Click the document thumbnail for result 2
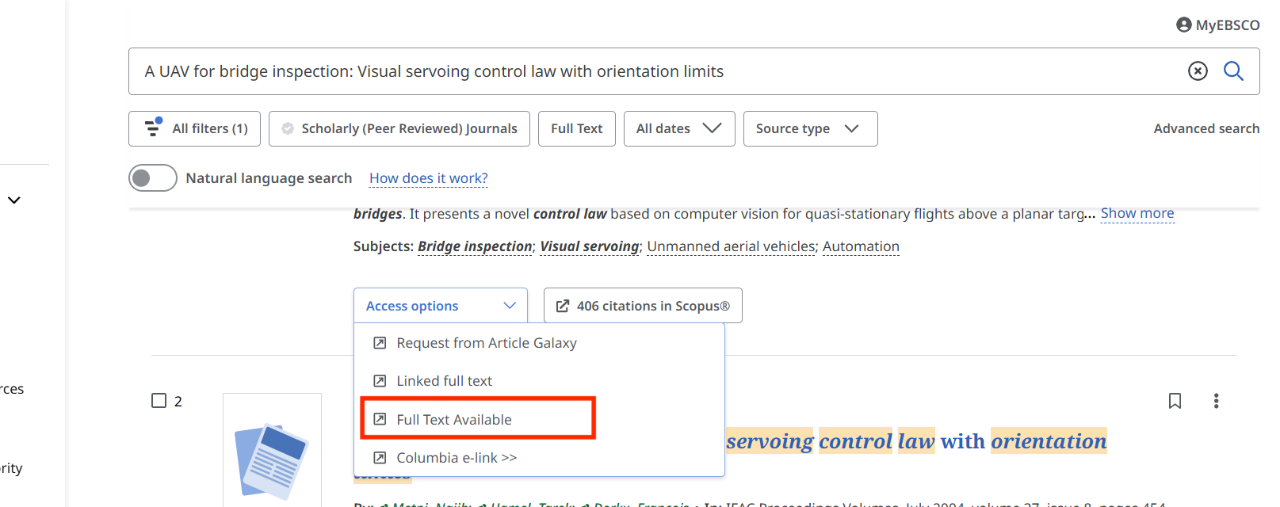The image size is (1280, 507). (272, 449)
